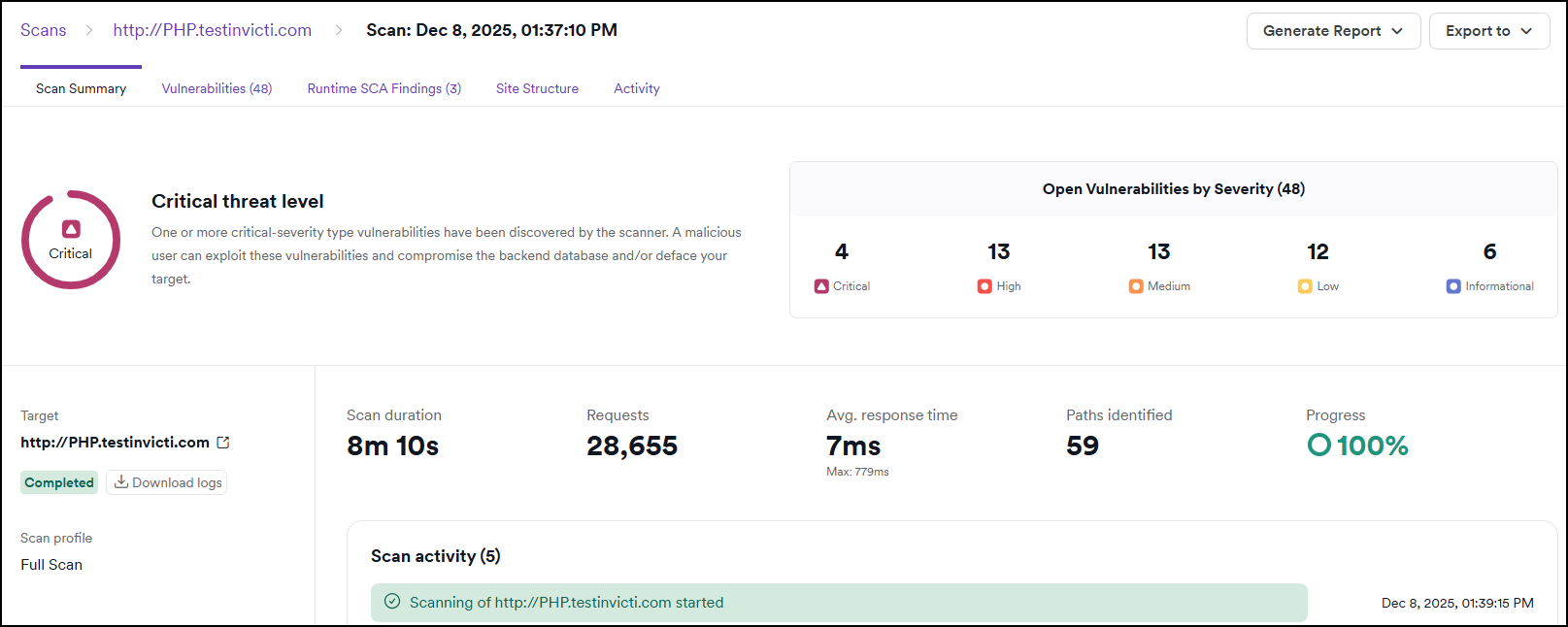
Task: Open the Generate Report dropdown
Action: (1333, 31)
